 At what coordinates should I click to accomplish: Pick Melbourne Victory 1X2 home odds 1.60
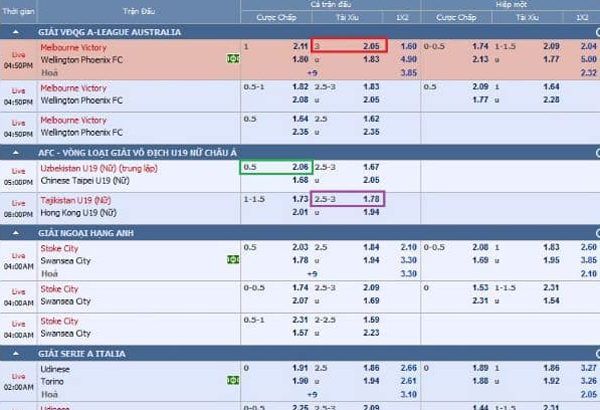click(409, 46)
